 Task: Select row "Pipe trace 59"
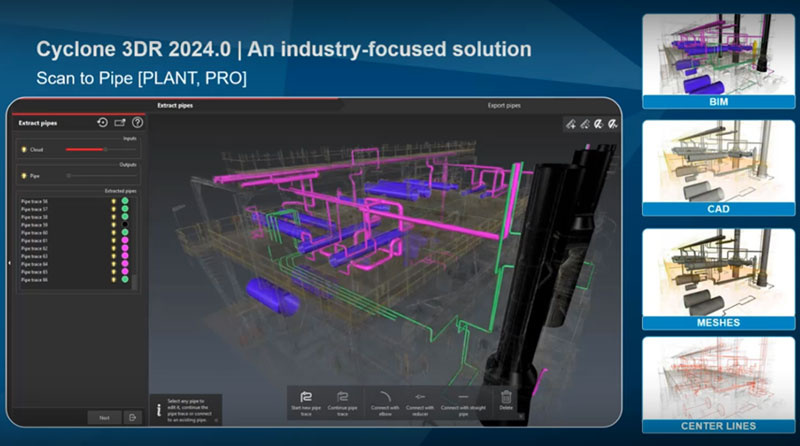point(74,225)
